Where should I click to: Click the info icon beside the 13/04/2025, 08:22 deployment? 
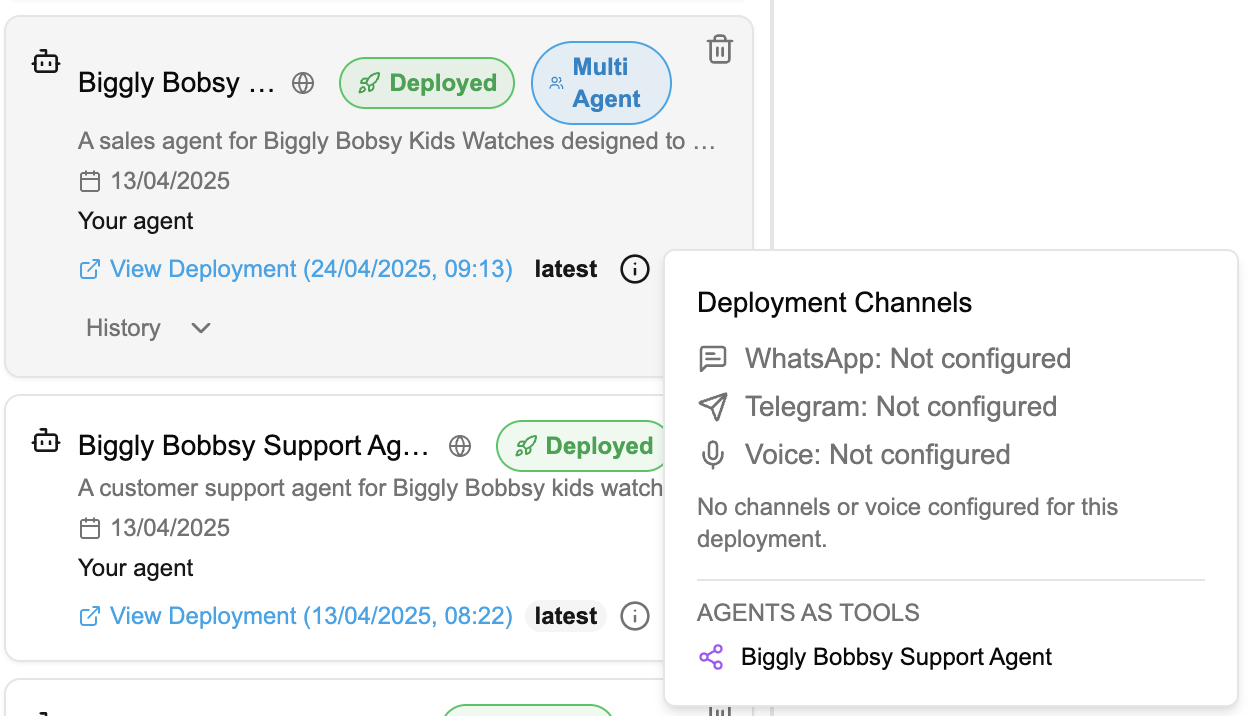(635, 616)
